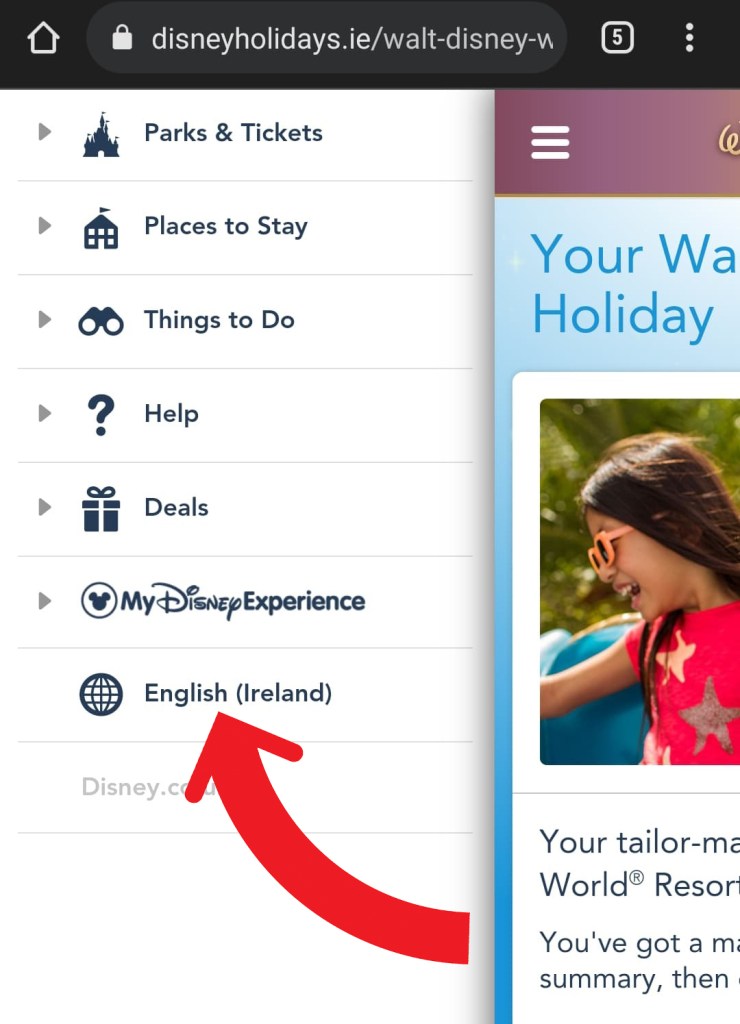Open the Help menu item

click(x=245, y=415)
